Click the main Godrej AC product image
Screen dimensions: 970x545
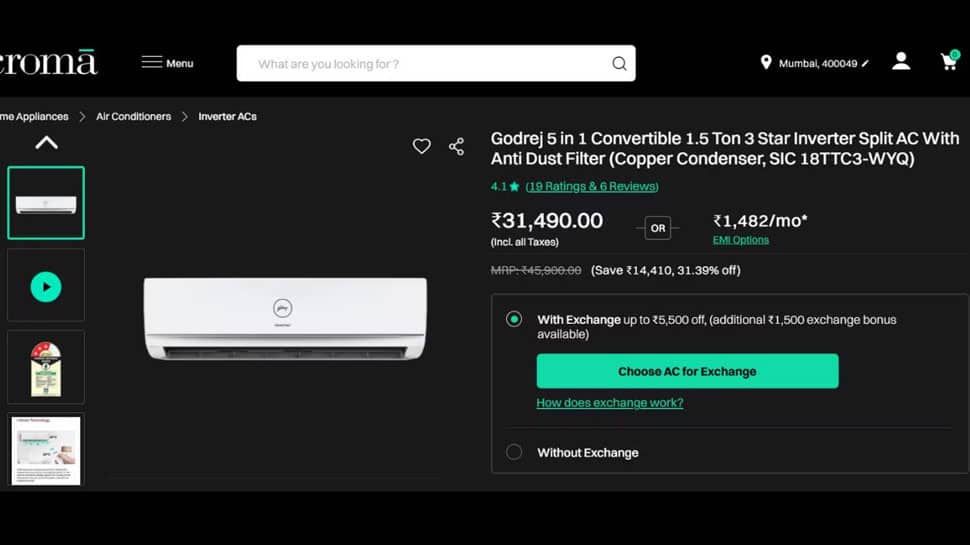[285, 318]
